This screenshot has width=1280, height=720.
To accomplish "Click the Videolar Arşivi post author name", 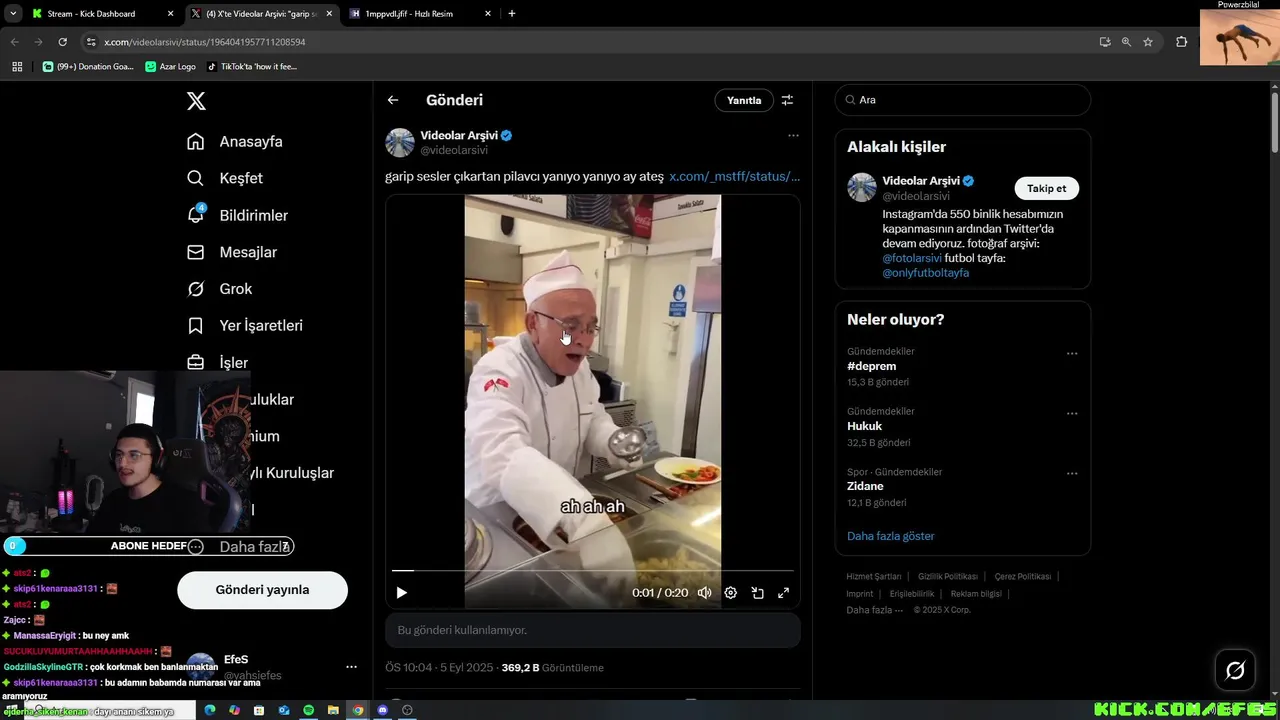I will click(x=459, y=135).
